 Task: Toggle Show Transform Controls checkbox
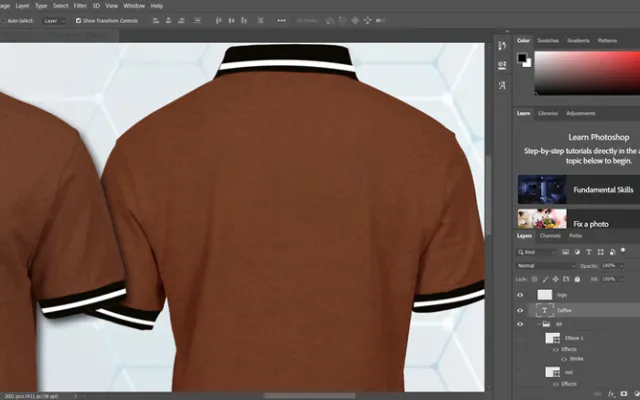[x=79, y=20]
